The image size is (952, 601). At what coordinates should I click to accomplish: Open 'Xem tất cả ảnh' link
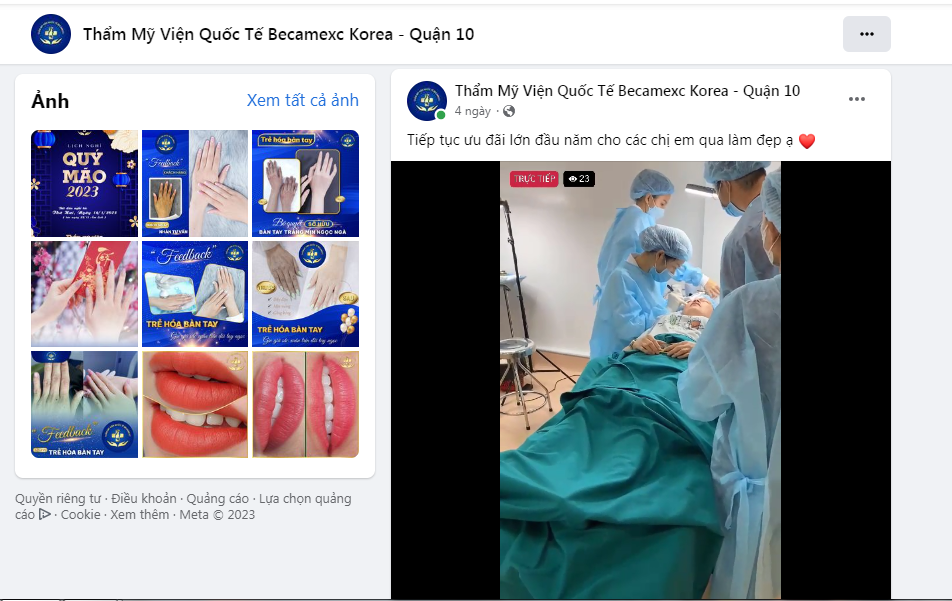(302, 100)
